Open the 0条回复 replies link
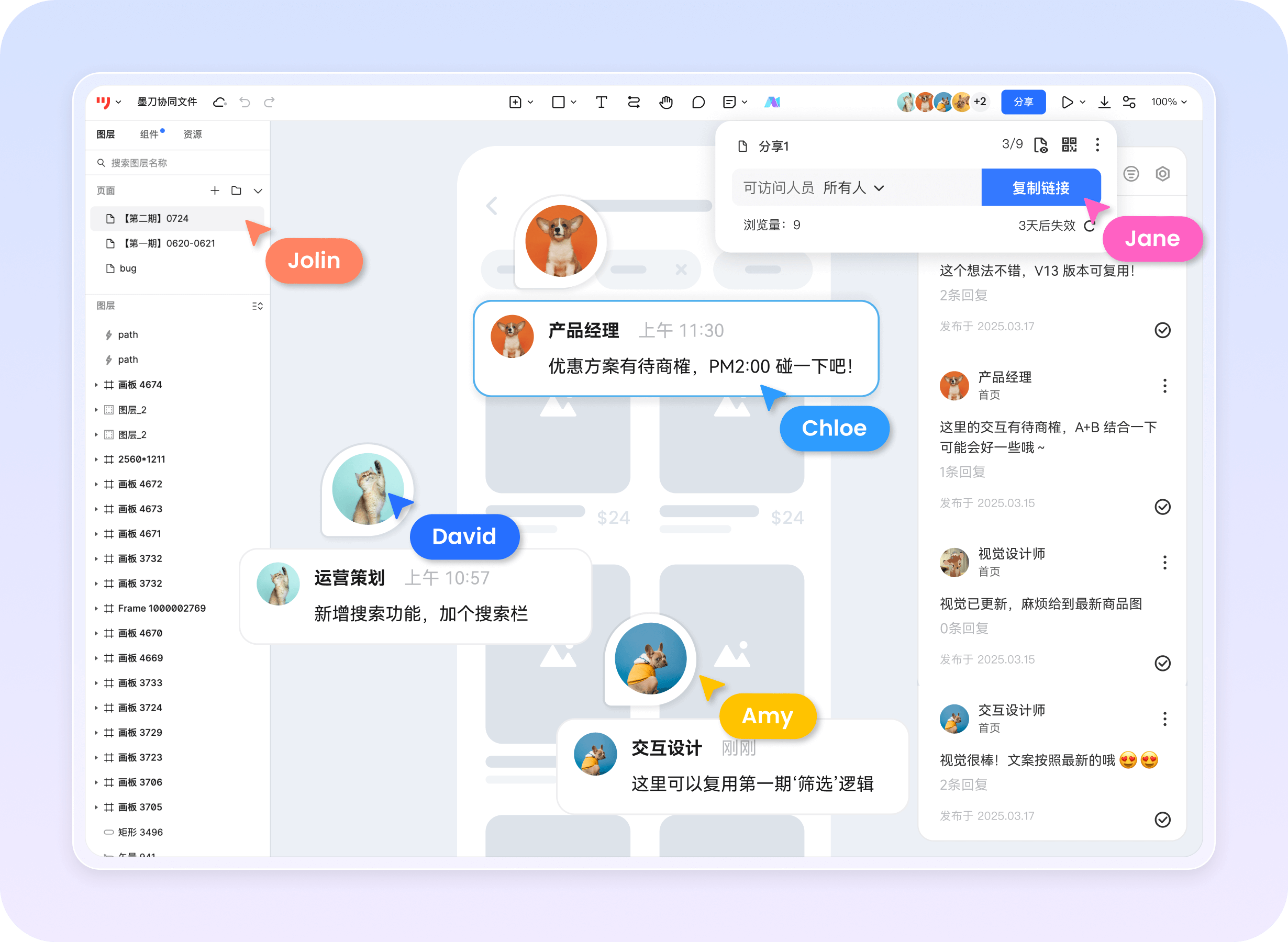Image resolution: width=1288 pixels, height=942 pixels. coord(964,628)
